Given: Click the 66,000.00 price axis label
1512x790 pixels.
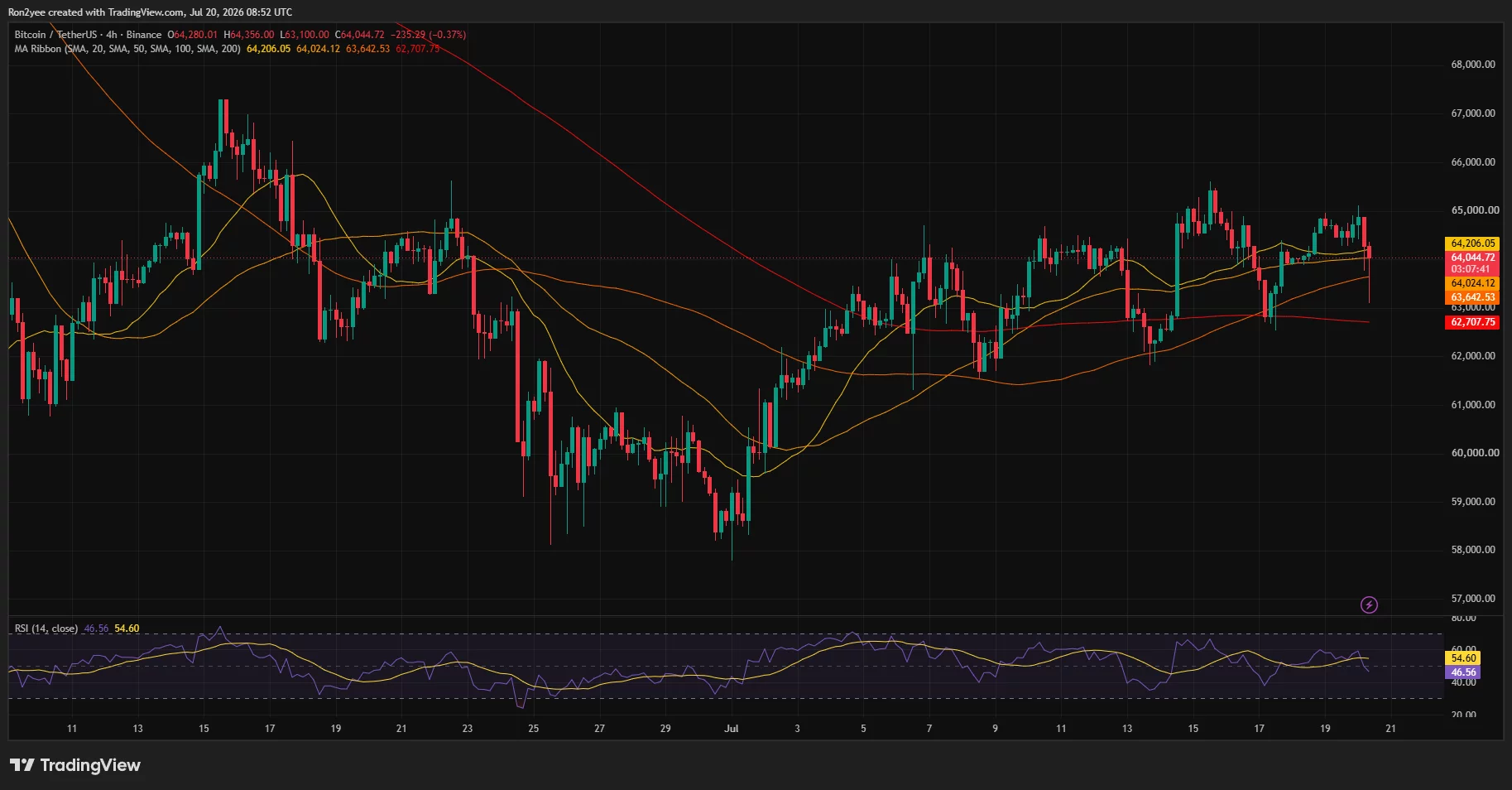Looking at the screenshot, I should coord(1473,162).
